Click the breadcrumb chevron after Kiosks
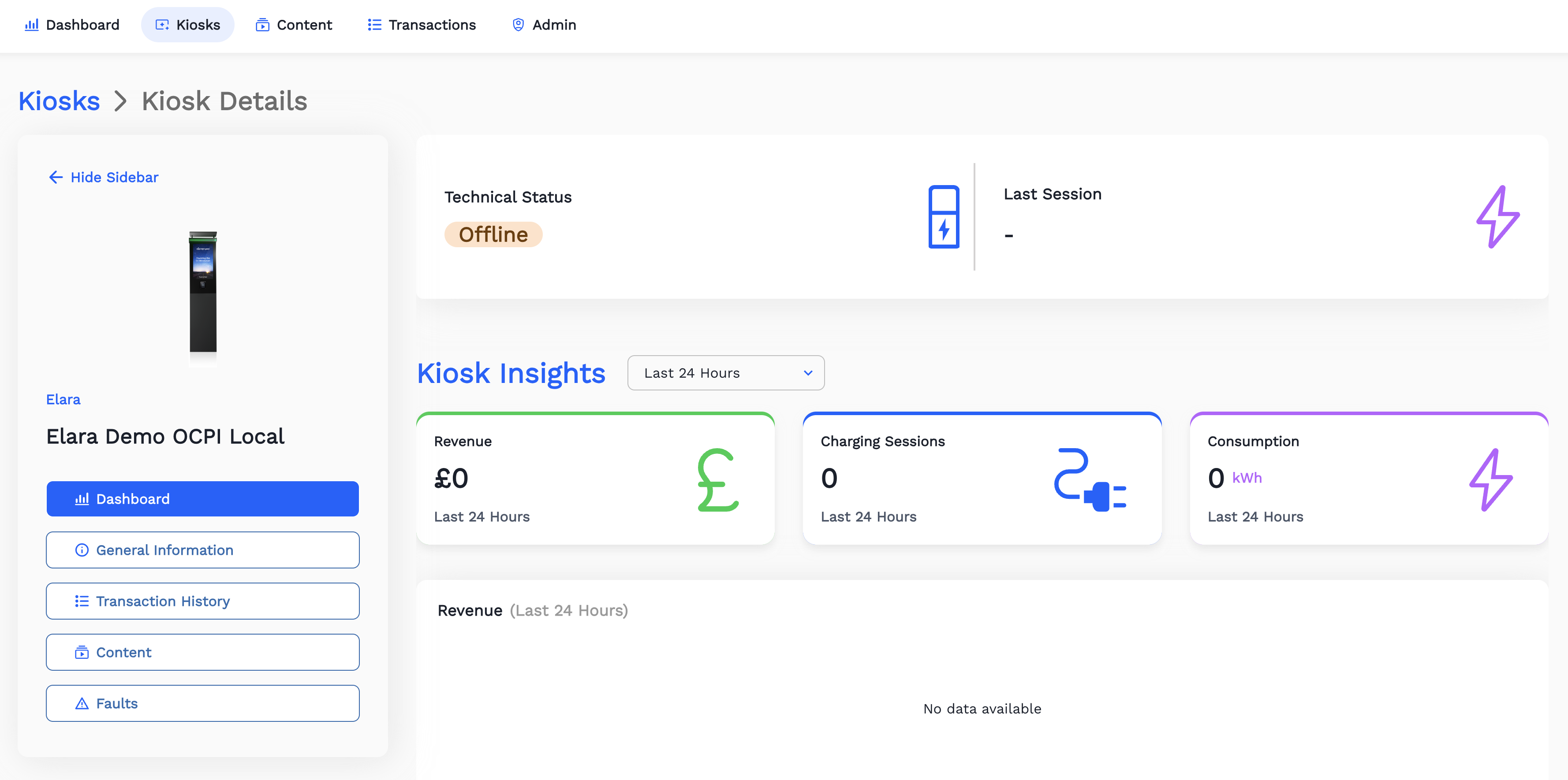This screenshot has width=1568, height=780. coord(120,101)
